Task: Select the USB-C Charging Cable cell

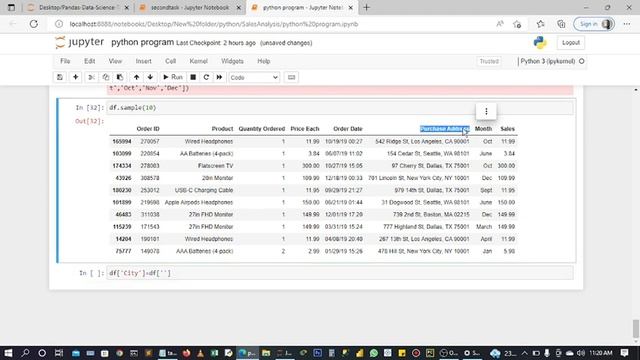Action: [204, 190]
